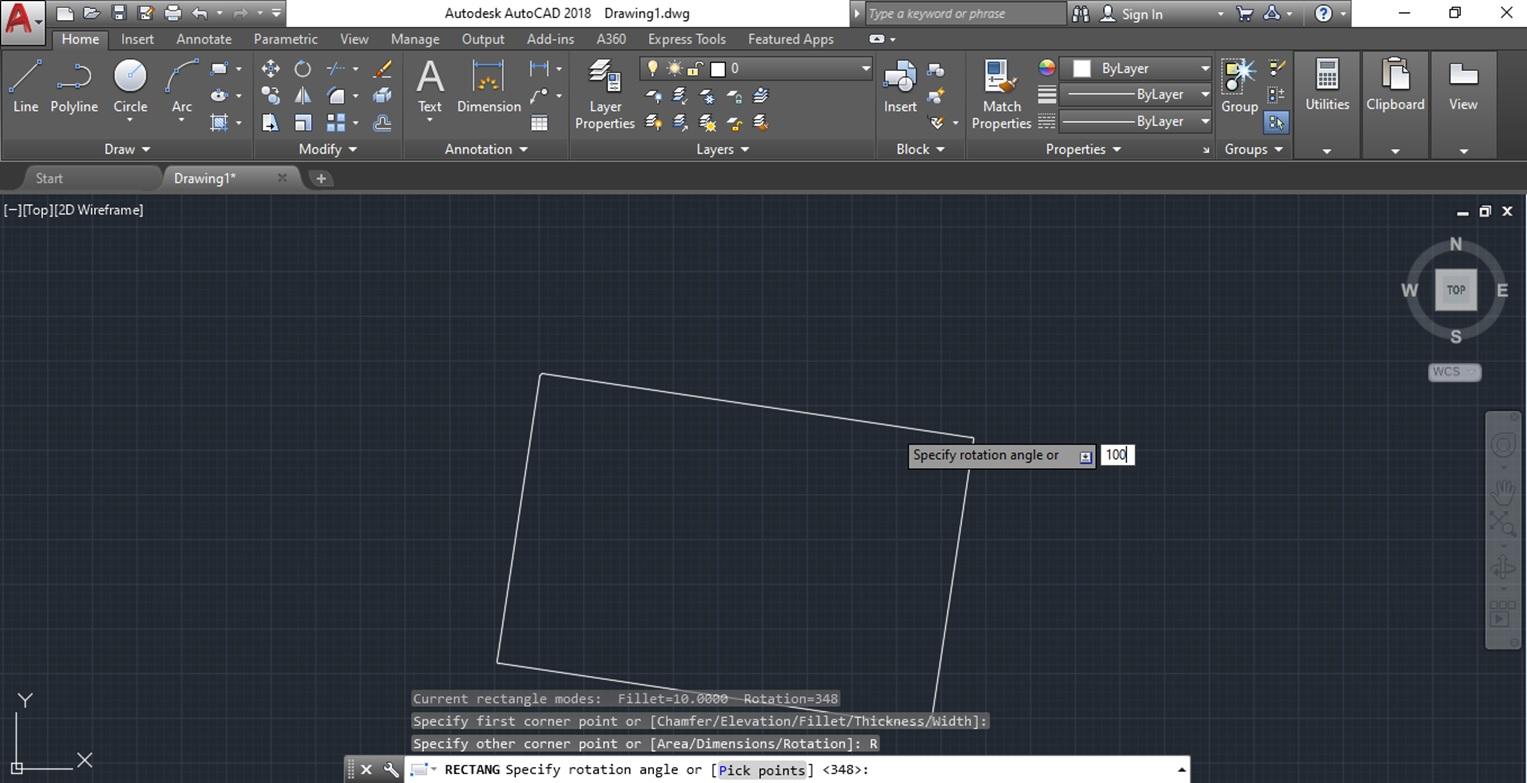Toggle the WCS coordinate system button
The height and width of the screenshot is (783, 1527).
1455,371
